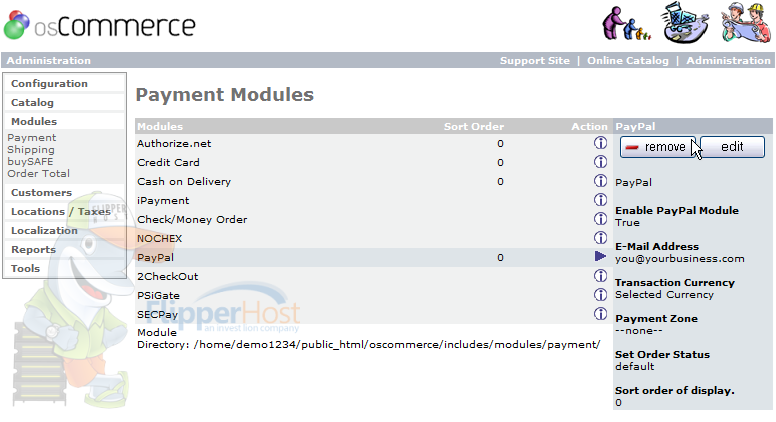This screenshot has height=422, width=776.
Task: Select Order Total under Modules
Action: (39, 174)
